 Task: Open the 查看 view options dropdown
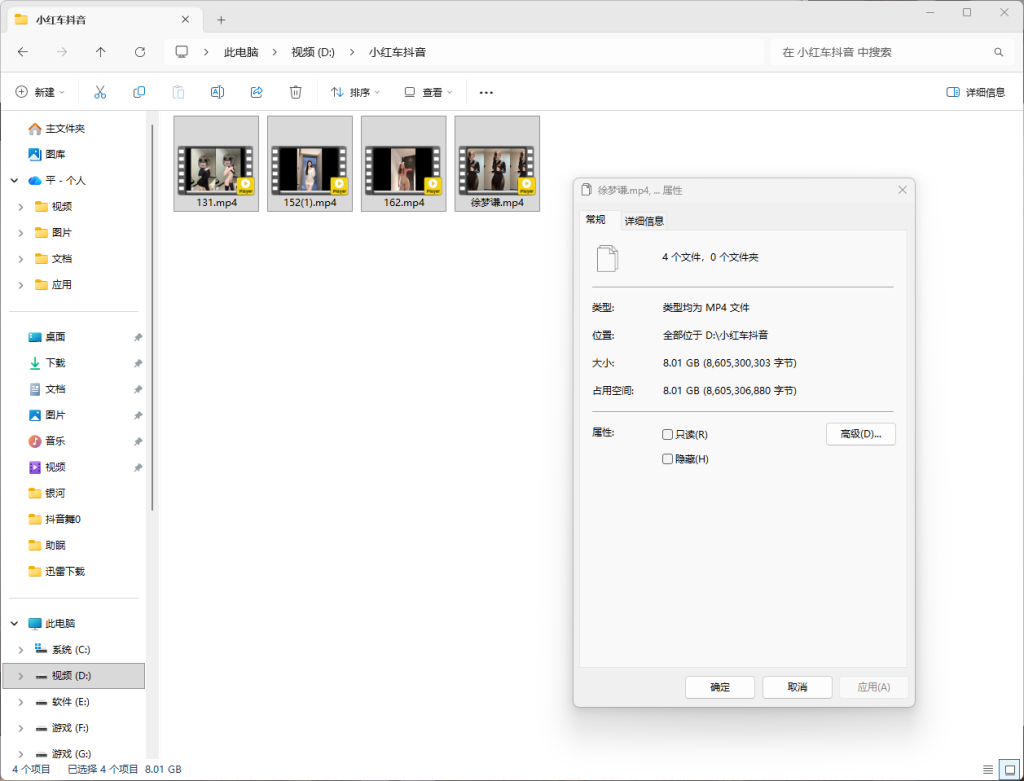point(428,91)
